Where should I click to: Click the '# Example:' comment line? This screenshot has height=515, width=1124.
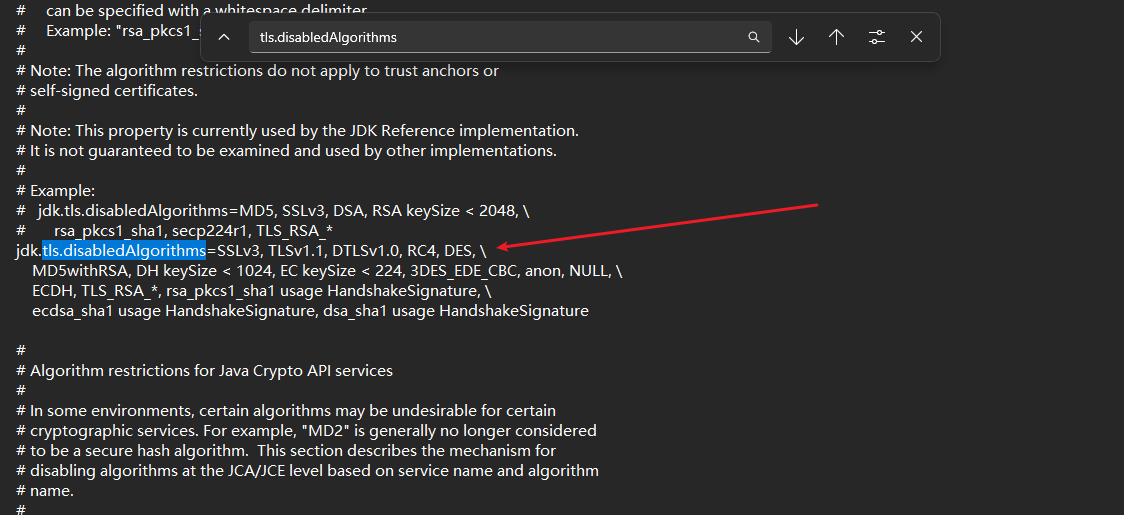pyautogui.click(x=55, y=192)
